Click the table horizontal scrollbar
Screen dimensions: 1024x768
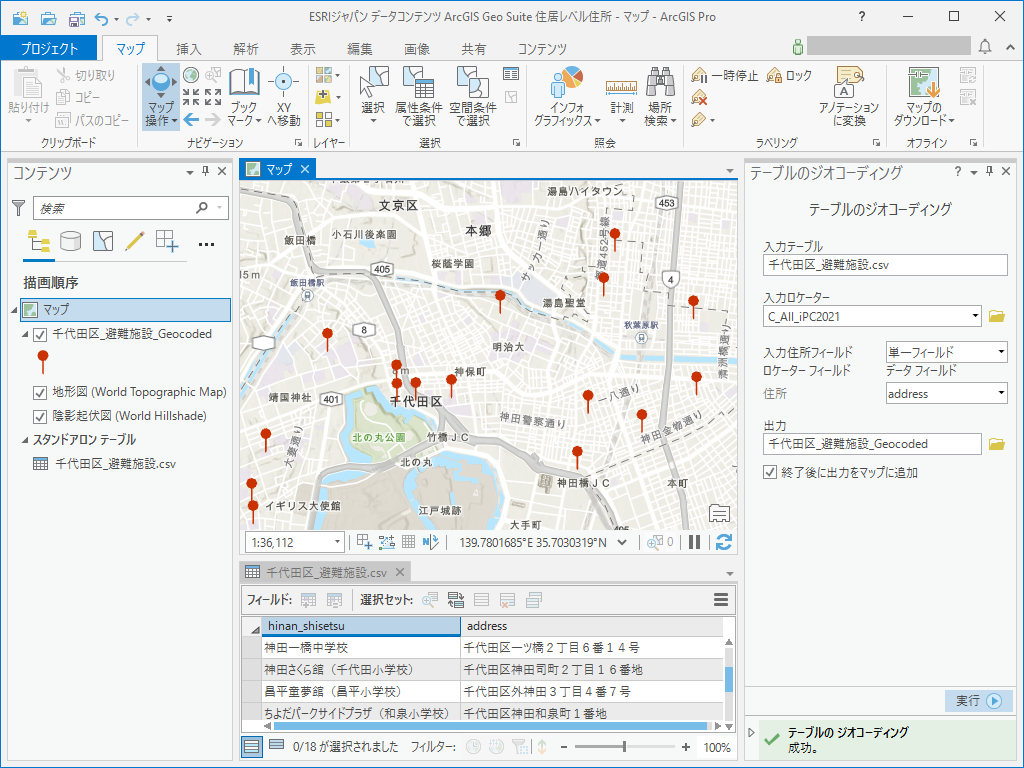pyautogui.click(x=490, y=726)
